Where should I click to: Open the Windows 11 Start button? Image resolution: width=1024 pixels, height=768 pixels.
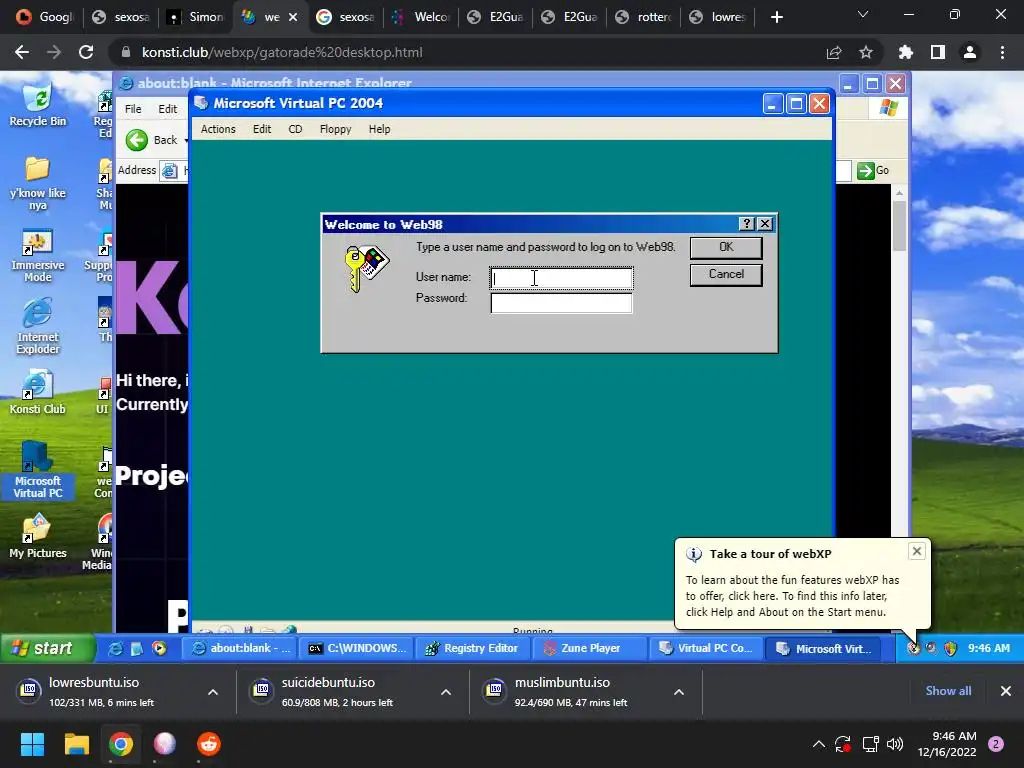(x=32, y=744)
